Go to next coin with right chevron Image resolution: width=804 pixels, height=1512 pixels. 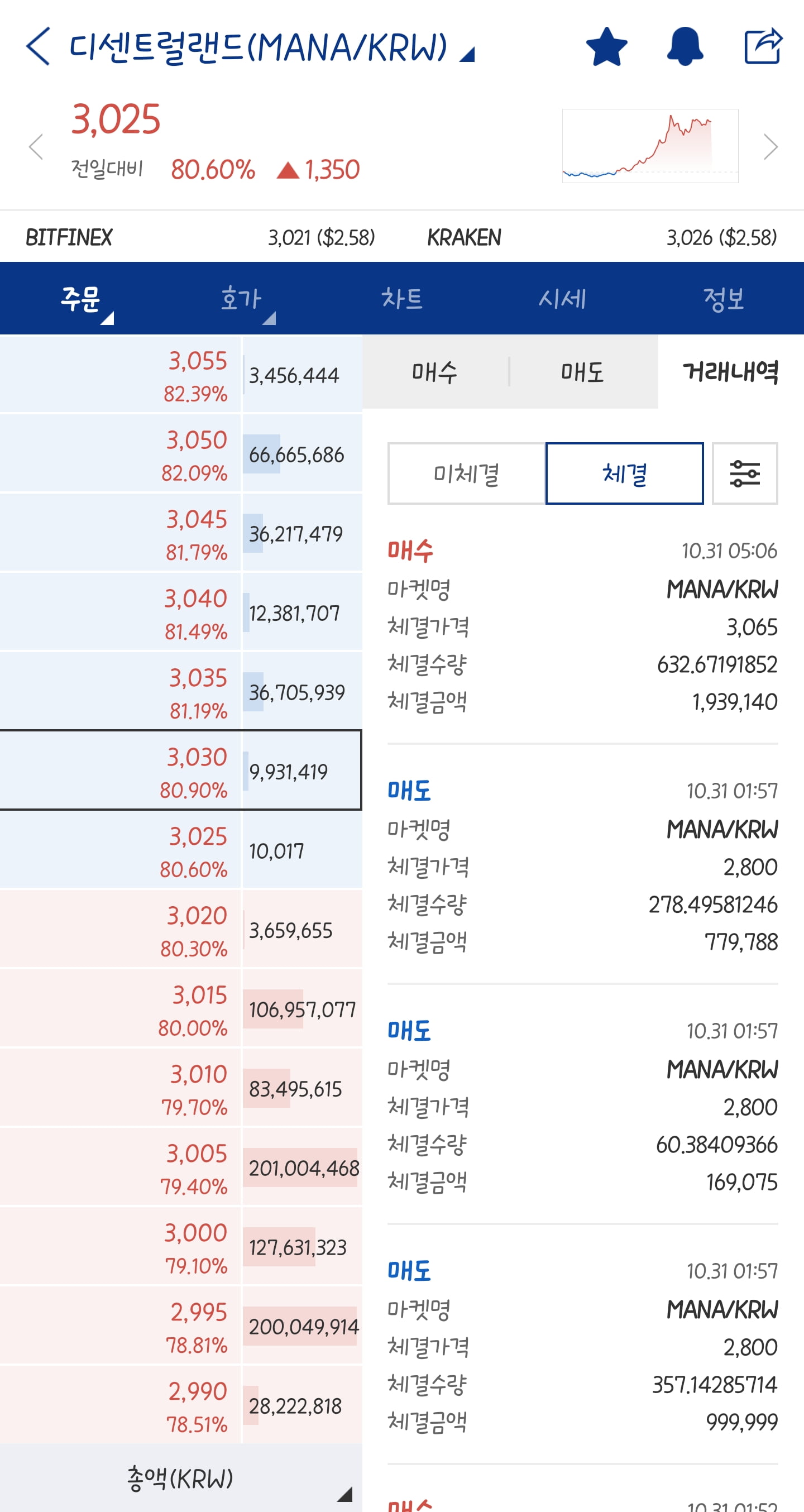pos(770,147)
